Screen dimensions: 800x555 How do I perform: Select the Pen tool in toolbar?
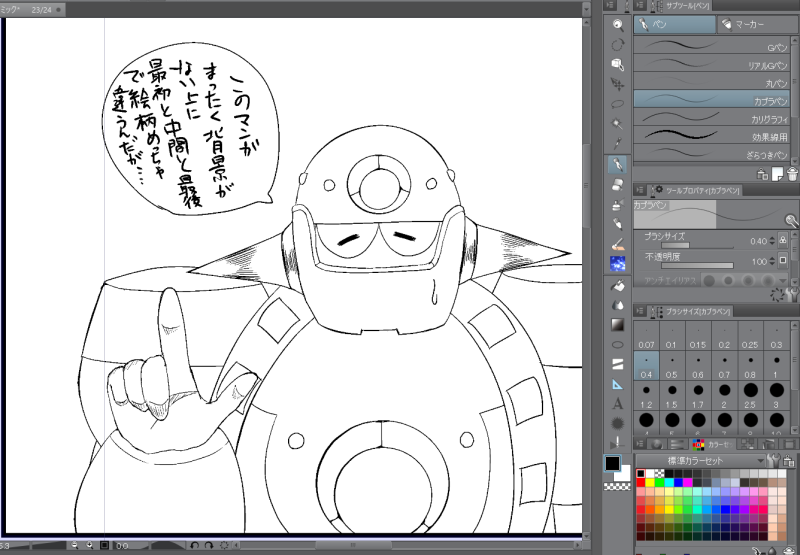[x=618, y=164]
